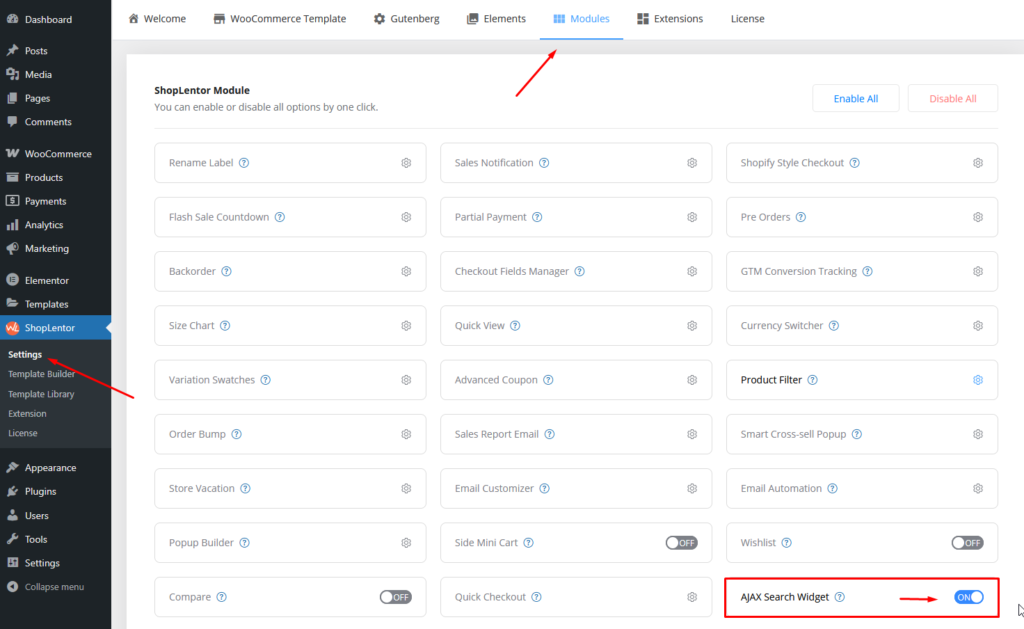This screenshot has height=629, width=1024.
Task: Open settings gear for Partial Payment
Action: click(692, 217)
